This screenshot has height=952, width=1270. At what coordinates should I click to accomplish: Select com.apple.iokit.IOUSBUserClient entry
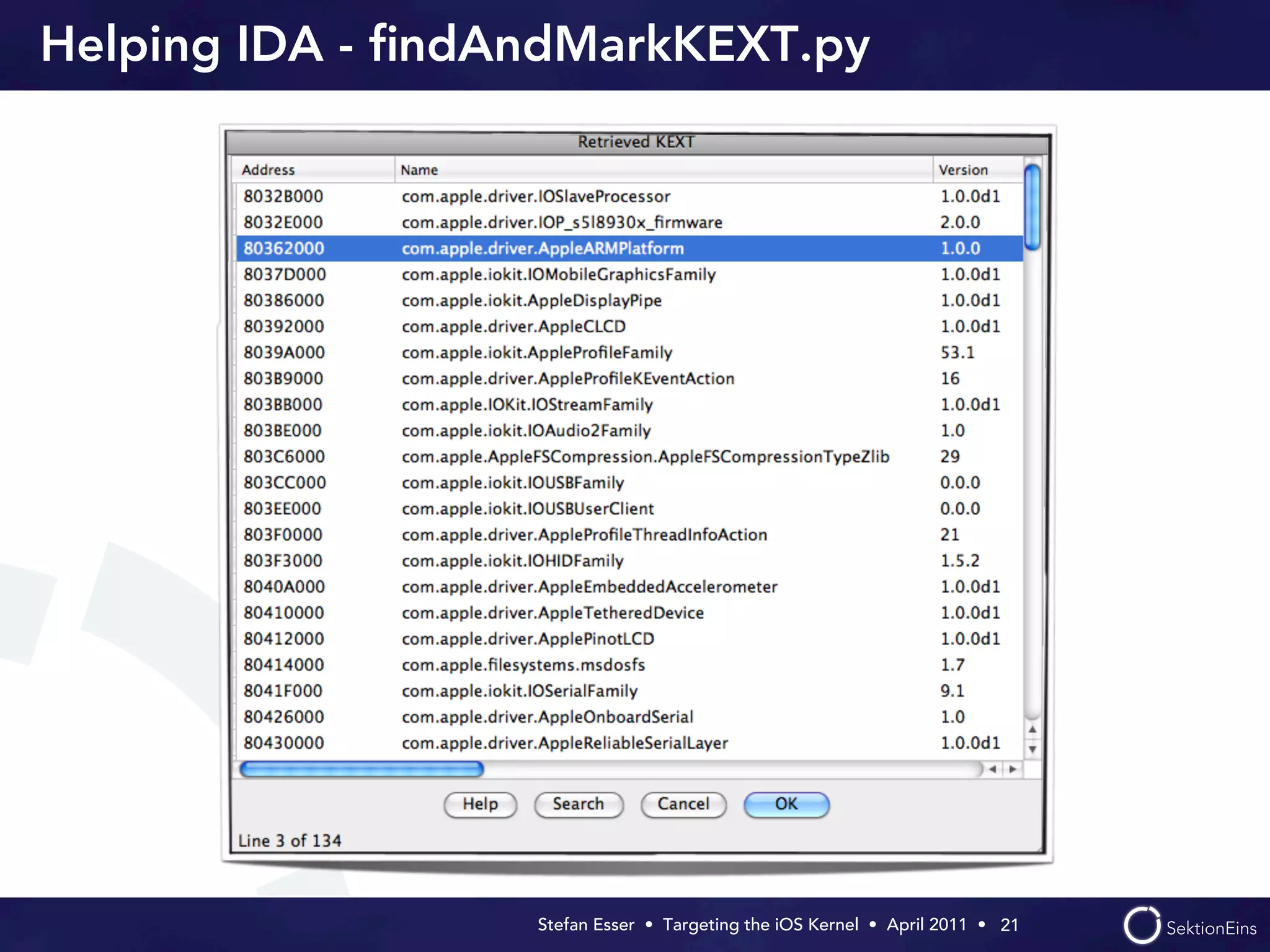[x=629, y=509]
